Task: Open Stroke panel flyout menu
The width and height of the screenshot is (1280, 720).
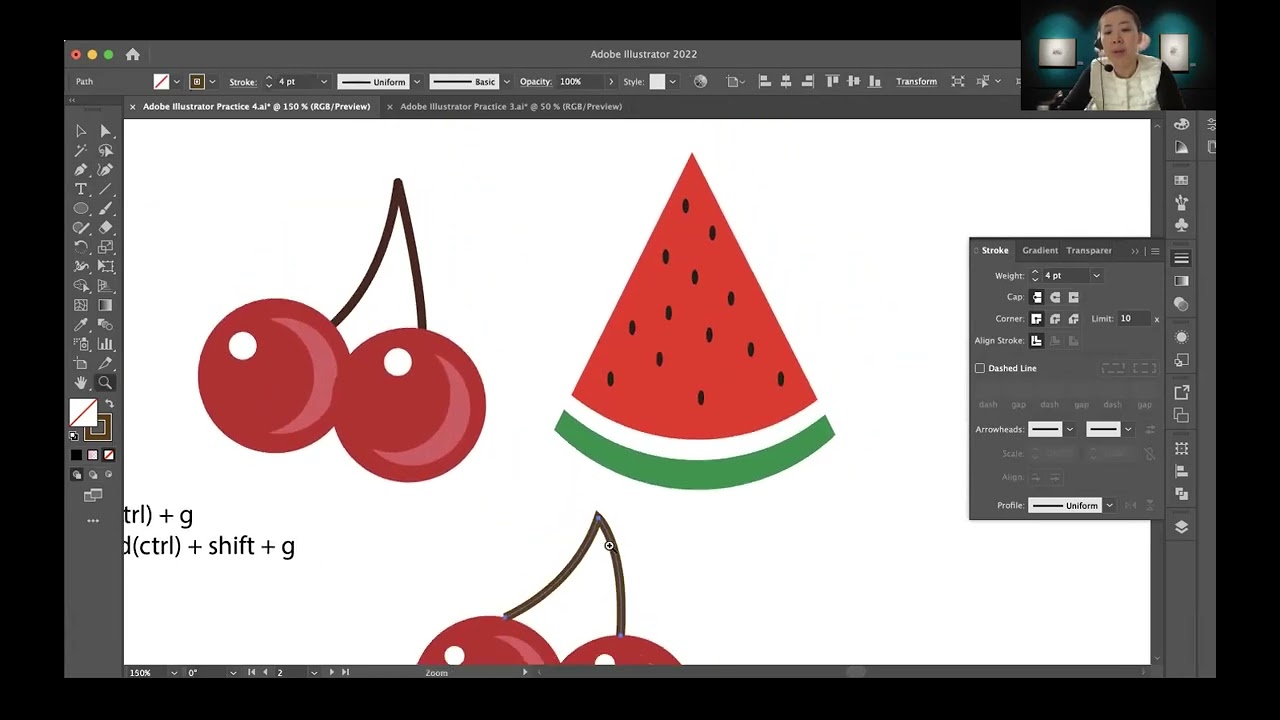Action: [x=1155, y=251]
